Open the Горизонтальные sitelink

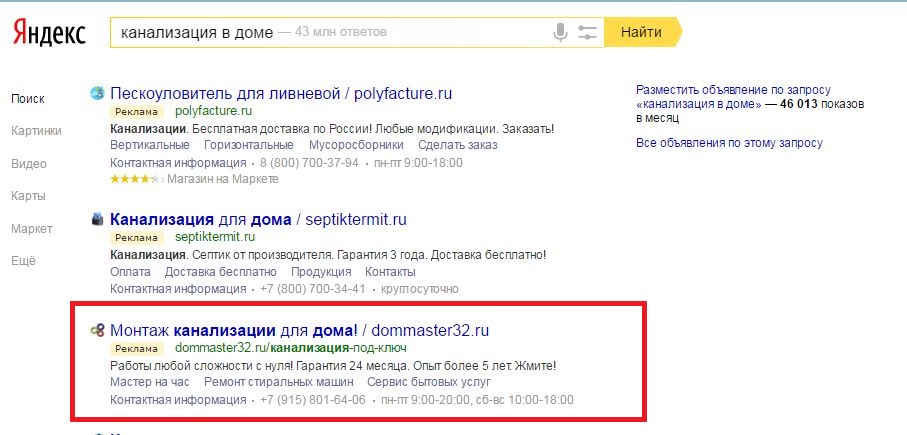coord(249,145)
